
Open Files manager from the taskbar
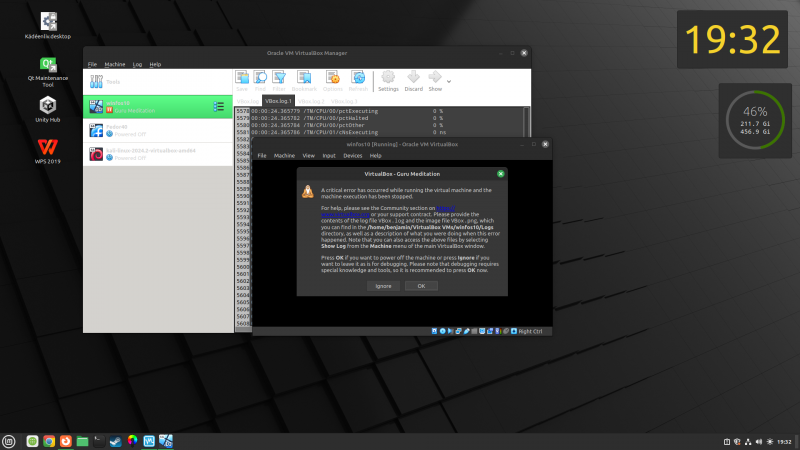pos(82,441)
